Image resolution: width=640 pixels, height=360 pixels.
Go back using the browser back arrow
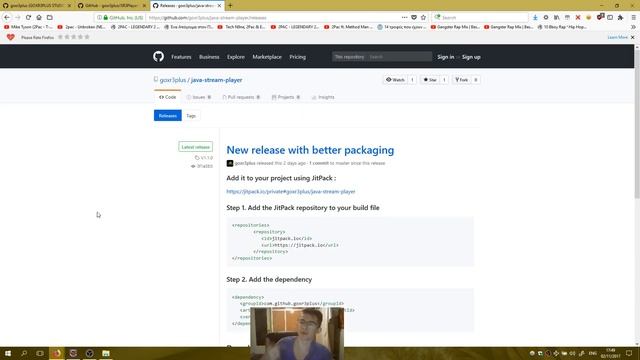(x=7, y=18)
